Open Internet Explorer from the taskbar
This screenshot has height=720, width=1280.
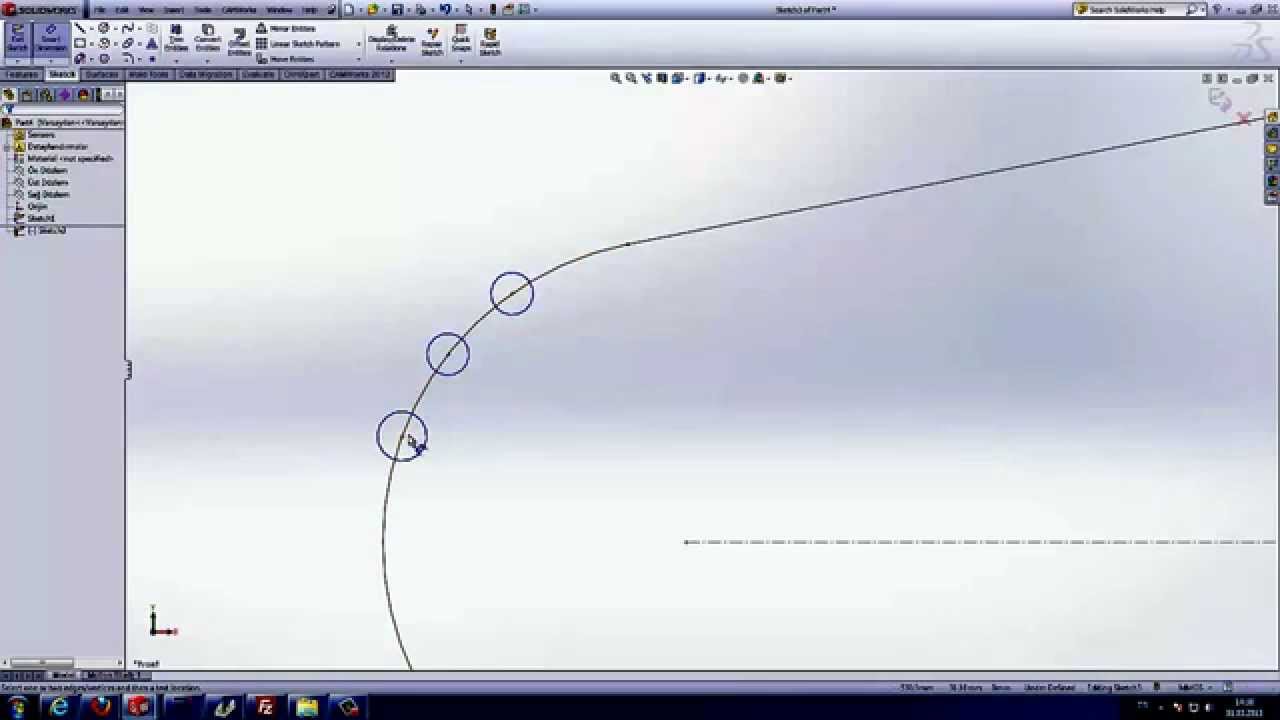point(59,707)
